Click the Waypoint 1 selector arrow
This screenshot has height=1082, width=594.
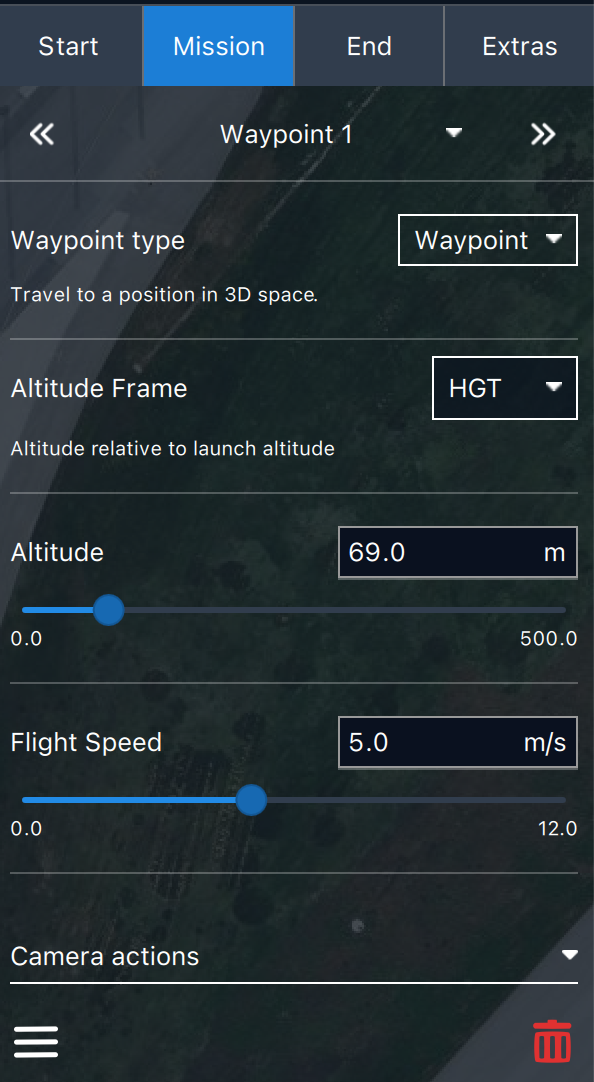tap(453, 132)
